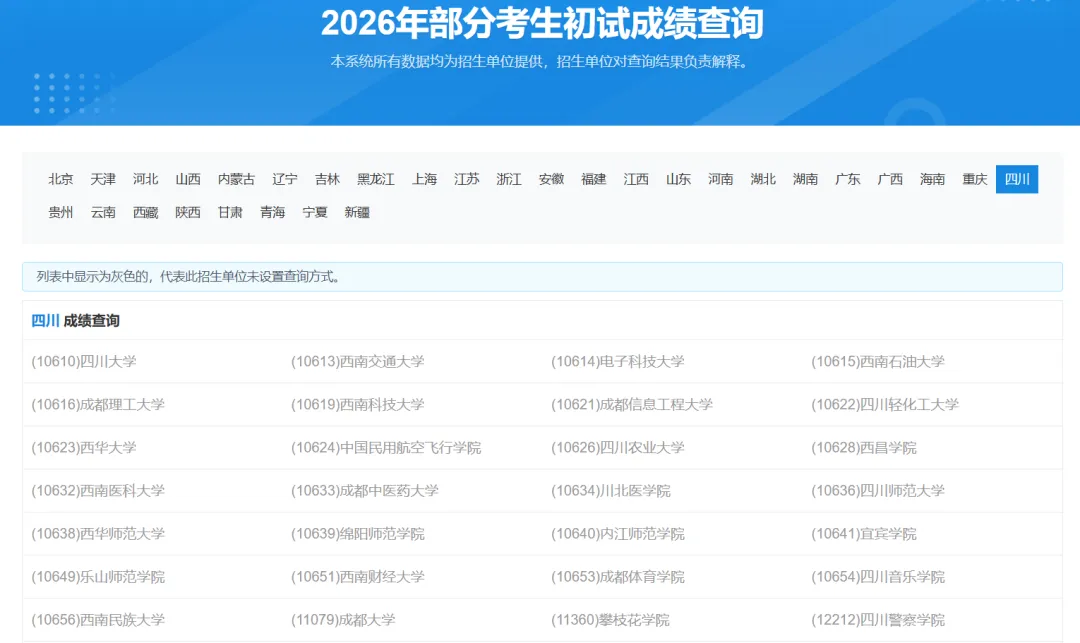1080x643 pixels.
Task: Select the 上海 province tab
Action: [x=424, y=179]
